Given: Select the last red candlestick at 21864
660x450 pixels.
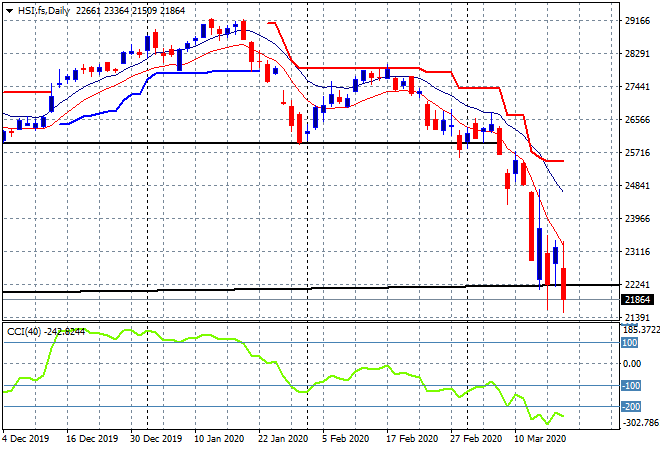Looking at the screenshot, I should [563, 284].
